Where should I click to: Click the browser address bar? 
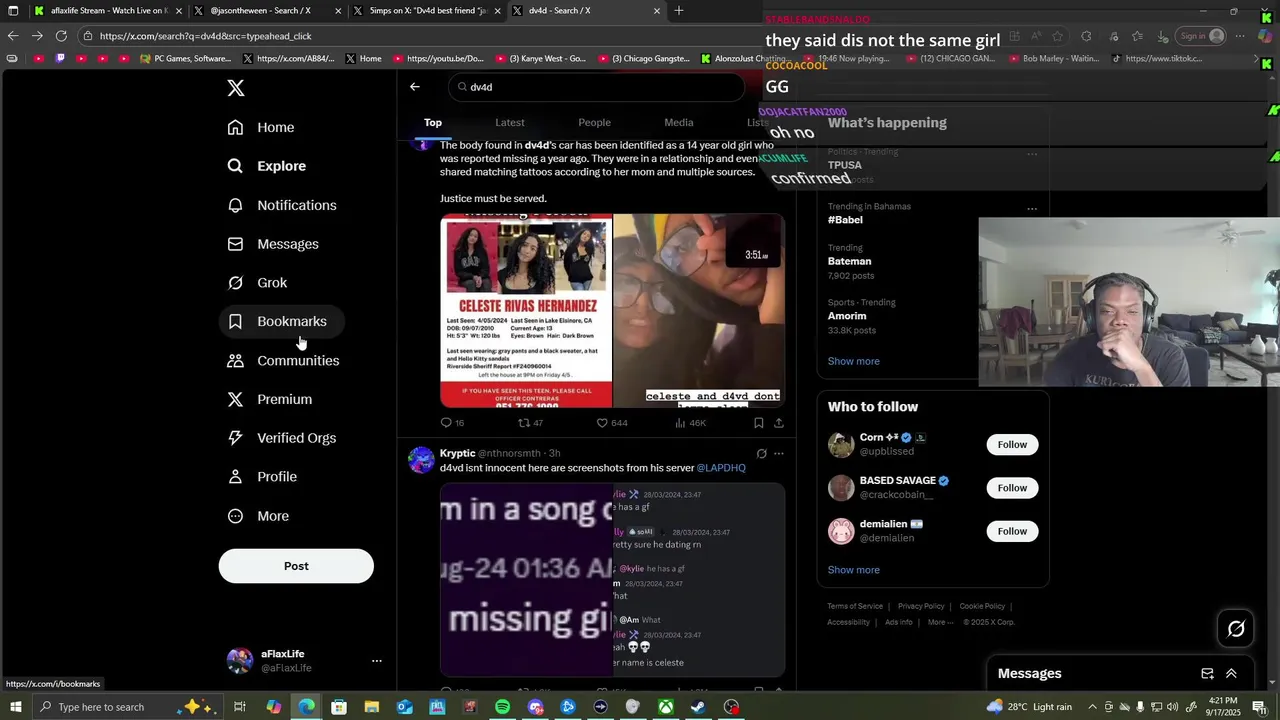coord(420,36)
